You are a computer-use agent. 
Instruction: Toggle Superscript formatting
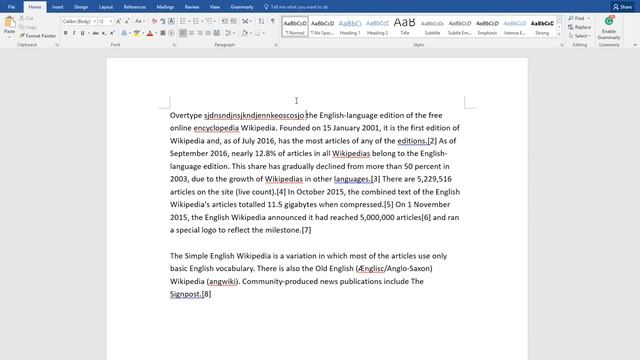(112, 33)
